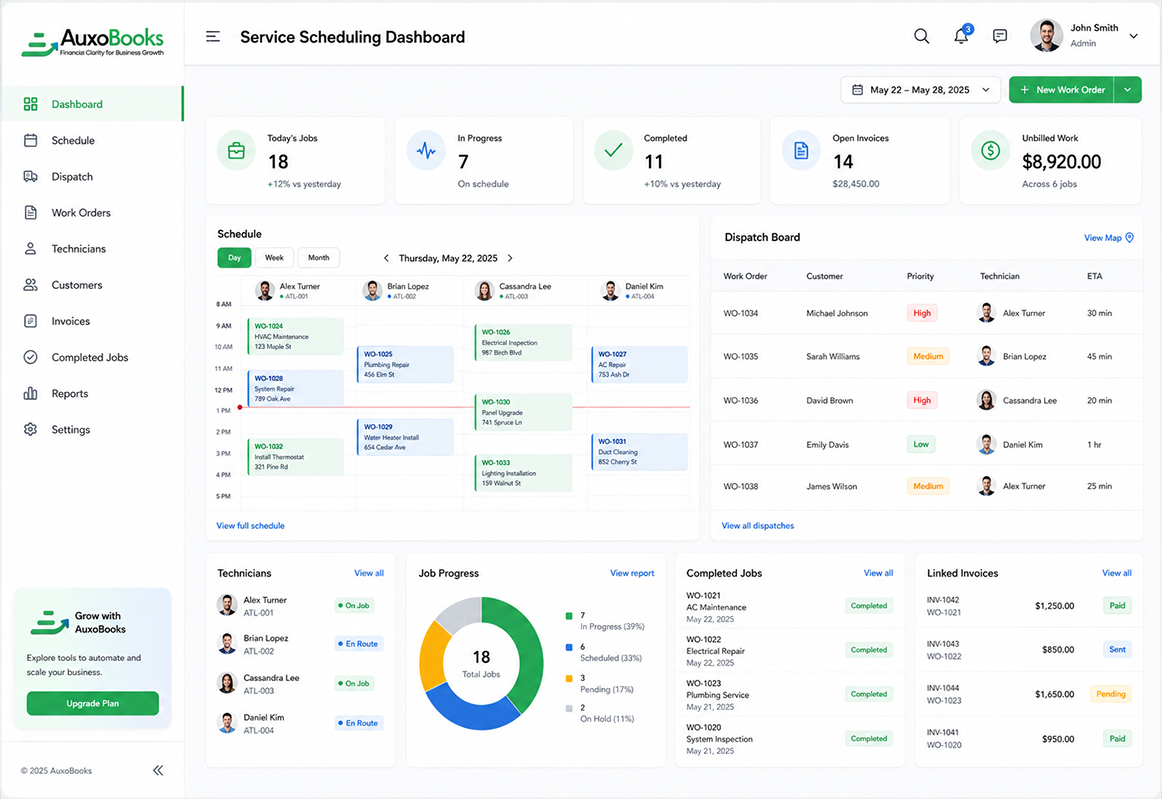This screenshot has height=799, width=1162.
Task: Click the Technicians person icon in sidebar
Action: (30, 248)
